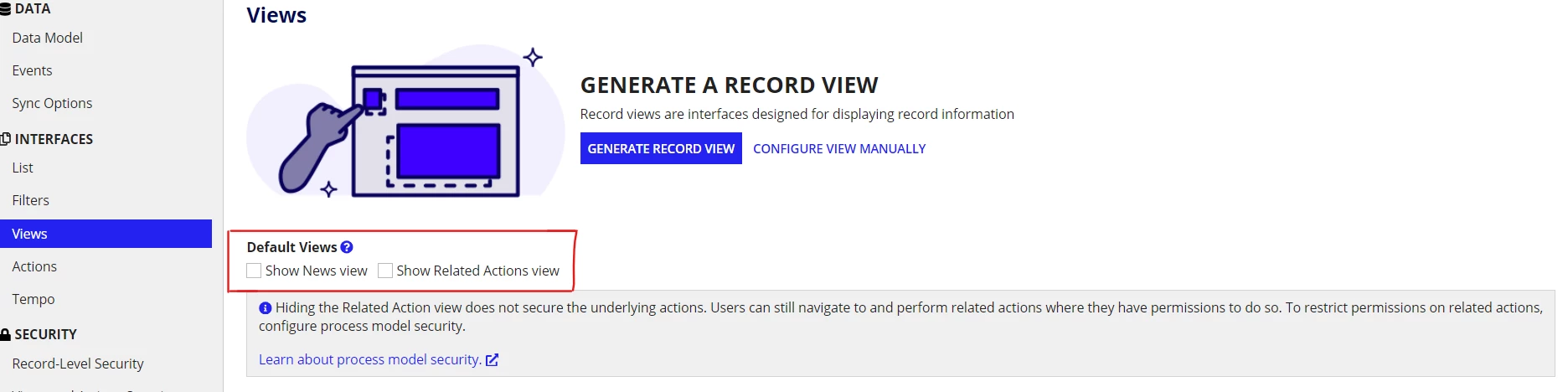Click the database icon beside DATA heading
The image size is (1568, 392).
[5, 9]
